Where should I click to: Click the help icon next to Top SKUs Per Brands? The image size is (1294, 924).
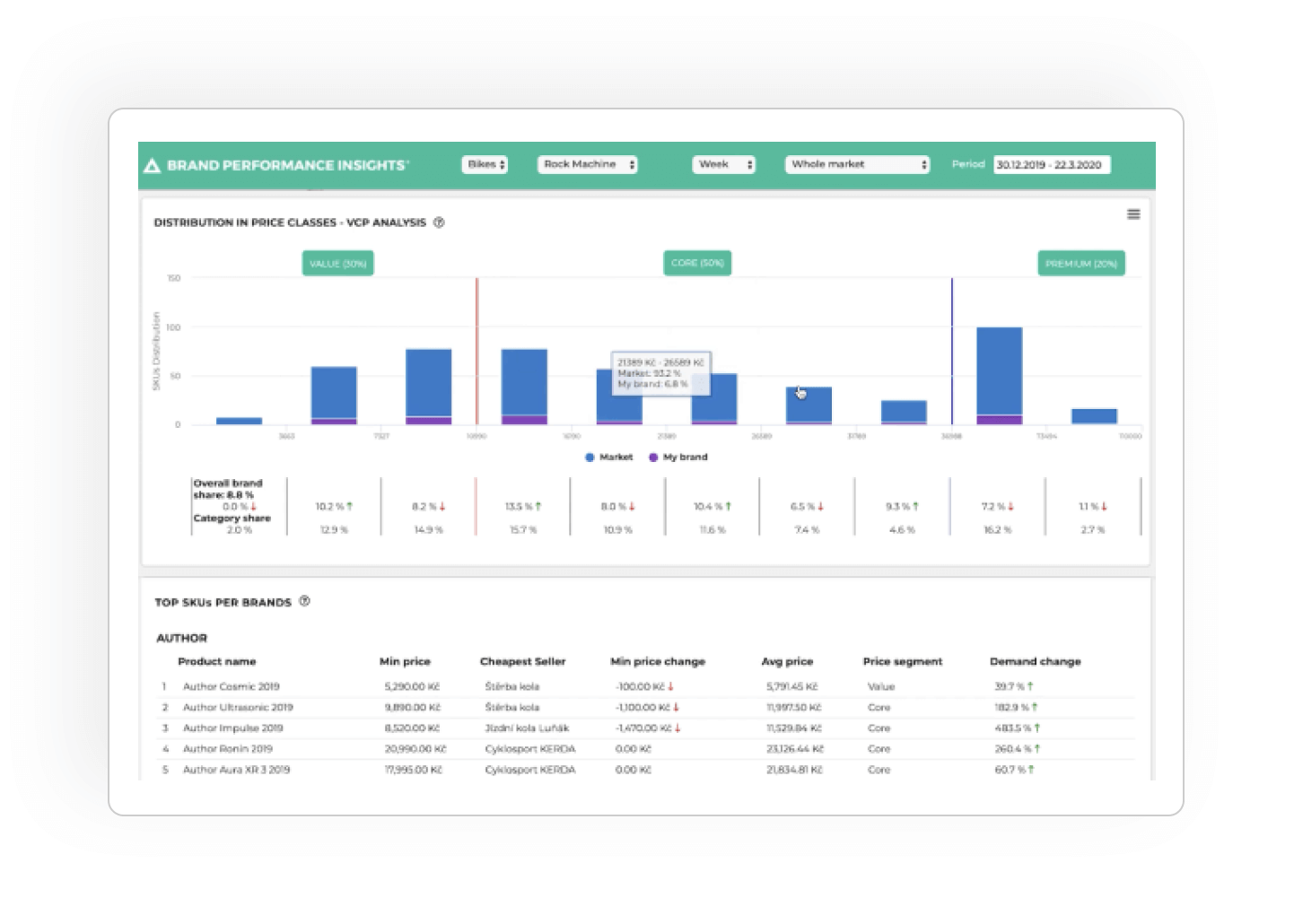coord(304,601)
